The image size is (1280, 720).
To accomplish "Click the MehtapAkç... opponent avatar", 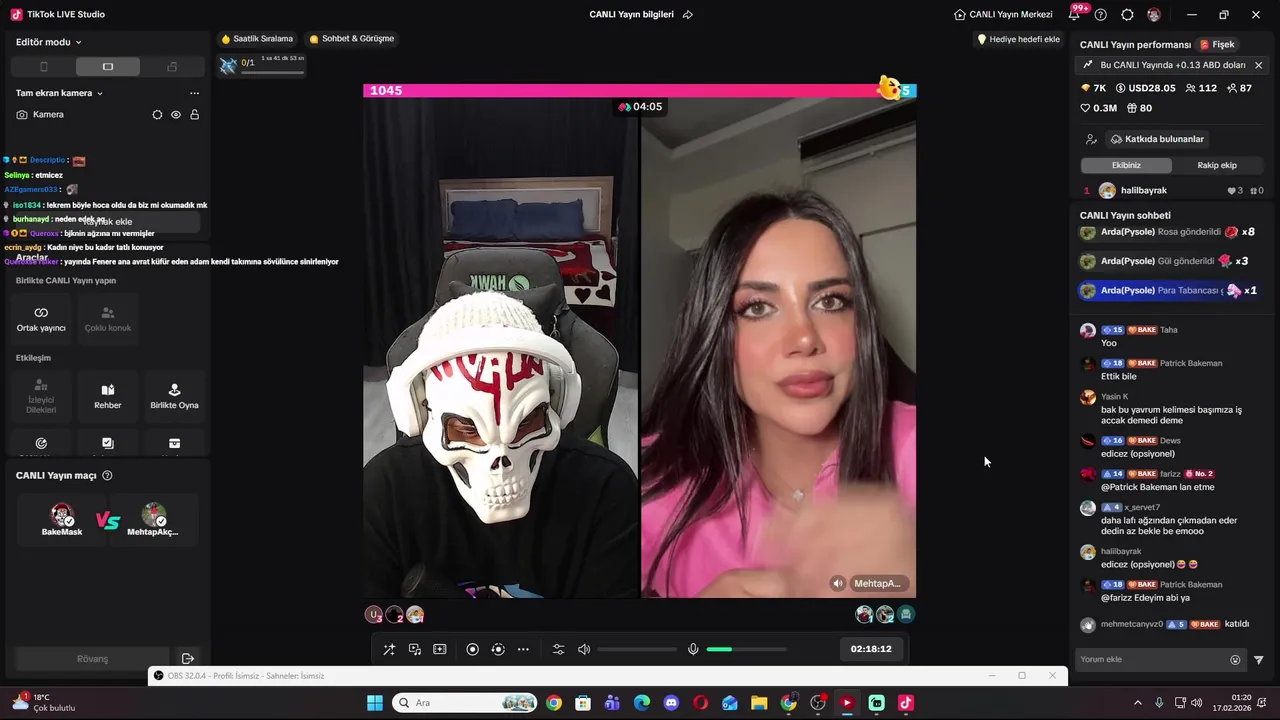I will pyautogui.click(x=153, y=515).
